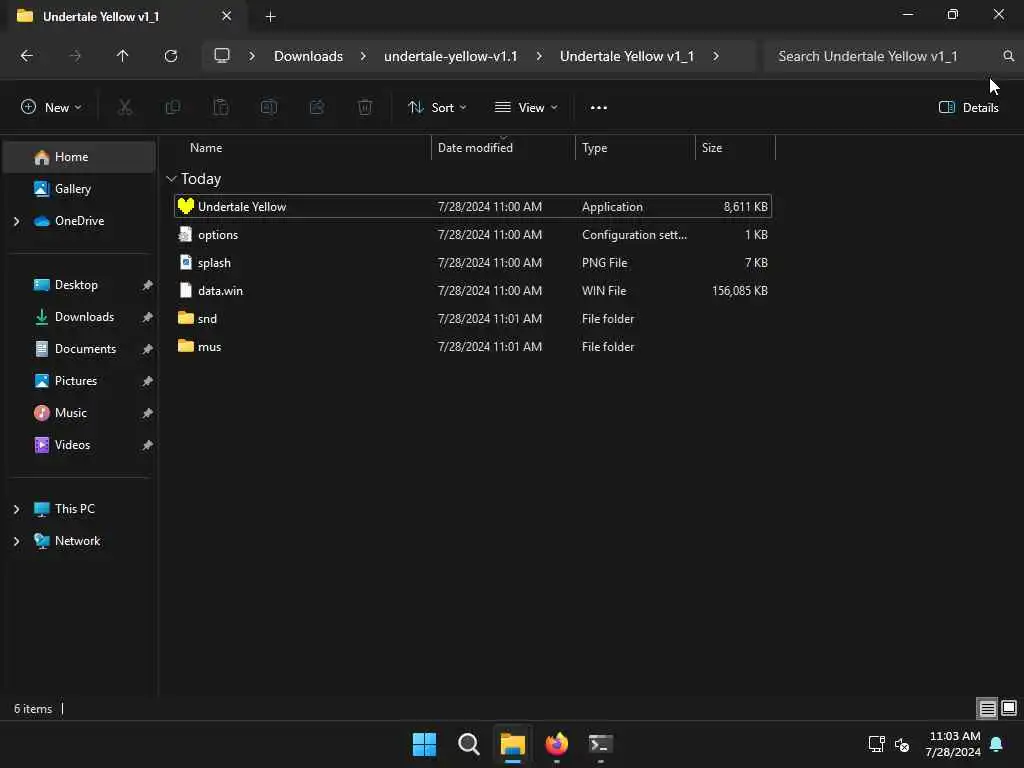Sort by the Name column header
The width and height of the screenshot is (1024, 768).
click(206, 148)
